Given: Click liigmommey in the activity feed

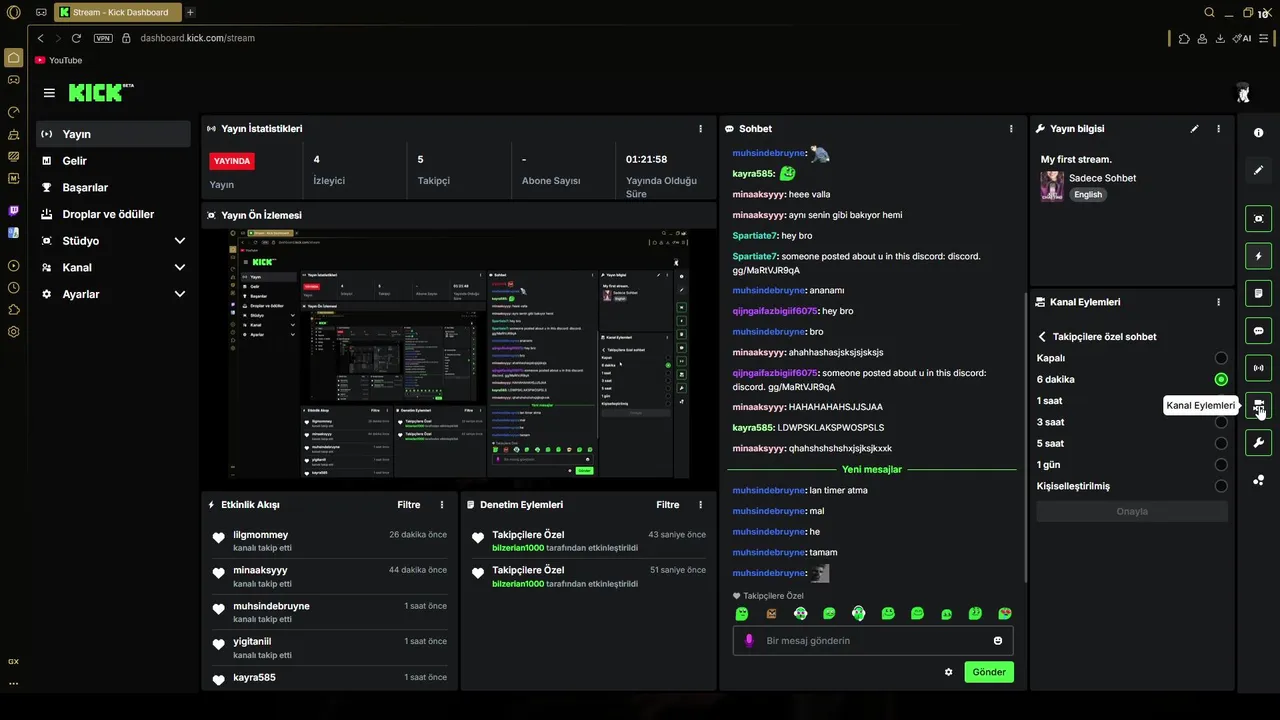Looking at the screenshot, I should (x=260, y=535).
